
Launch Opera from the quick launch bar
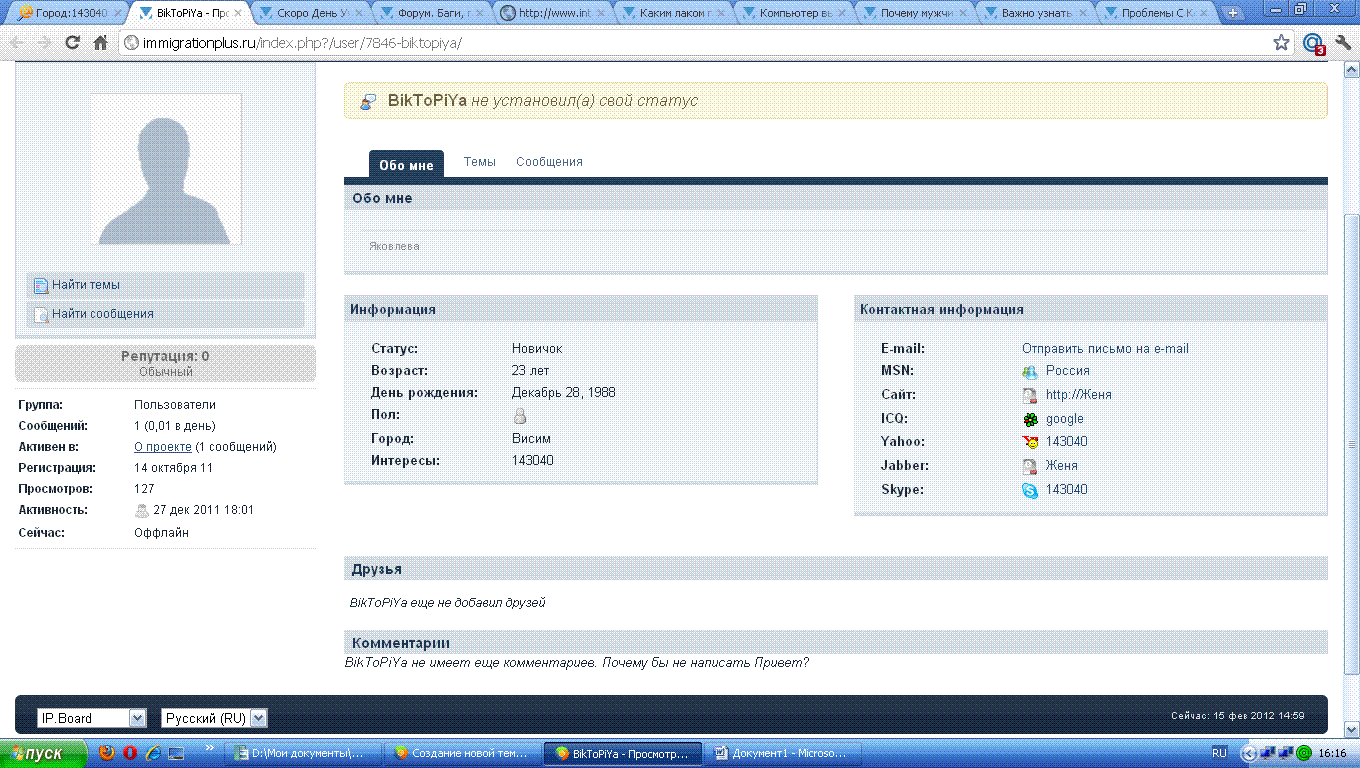tap(130, 753)
